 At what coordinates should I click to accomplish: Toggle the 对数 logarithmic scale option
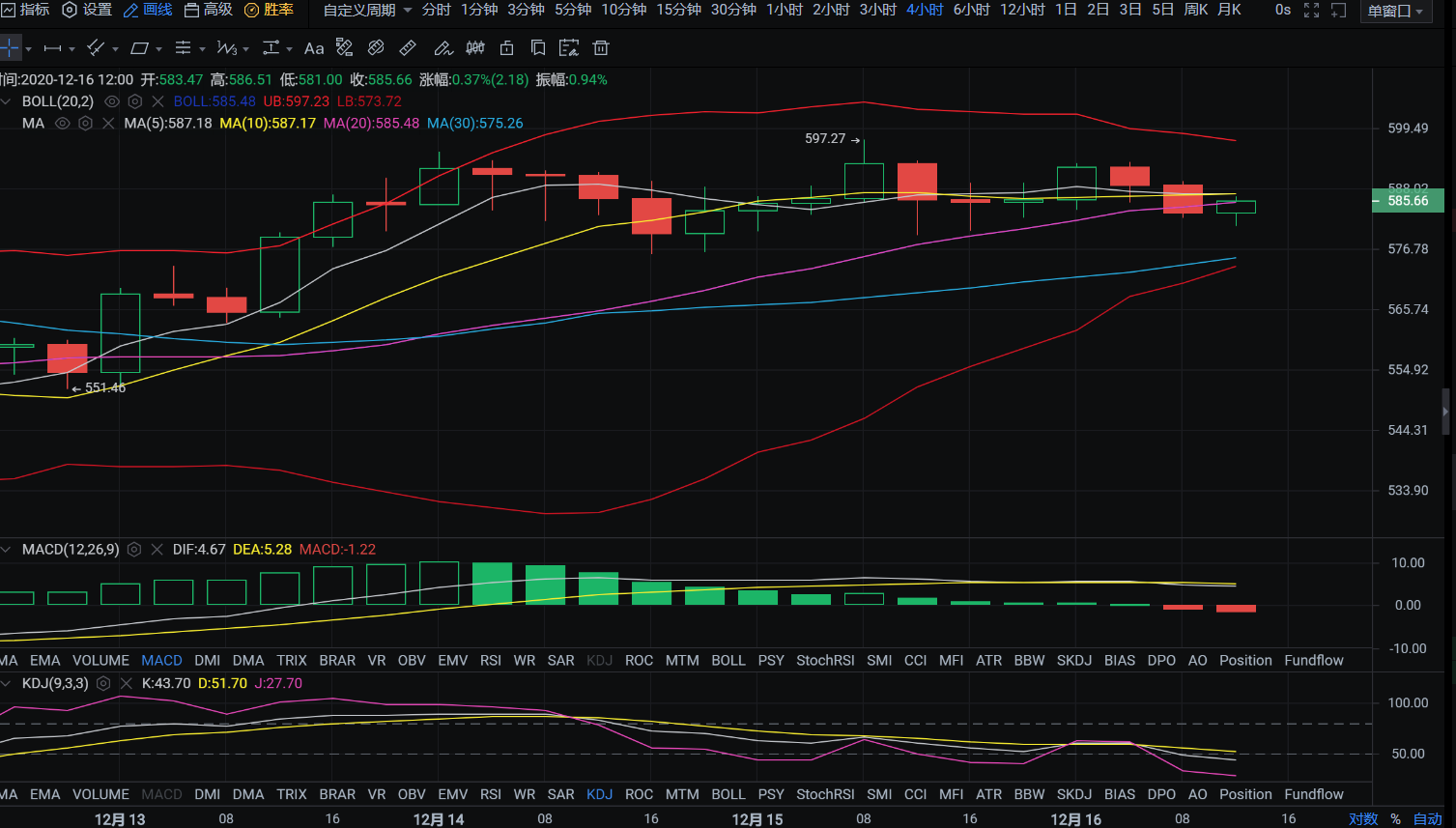click(1363, 819)
